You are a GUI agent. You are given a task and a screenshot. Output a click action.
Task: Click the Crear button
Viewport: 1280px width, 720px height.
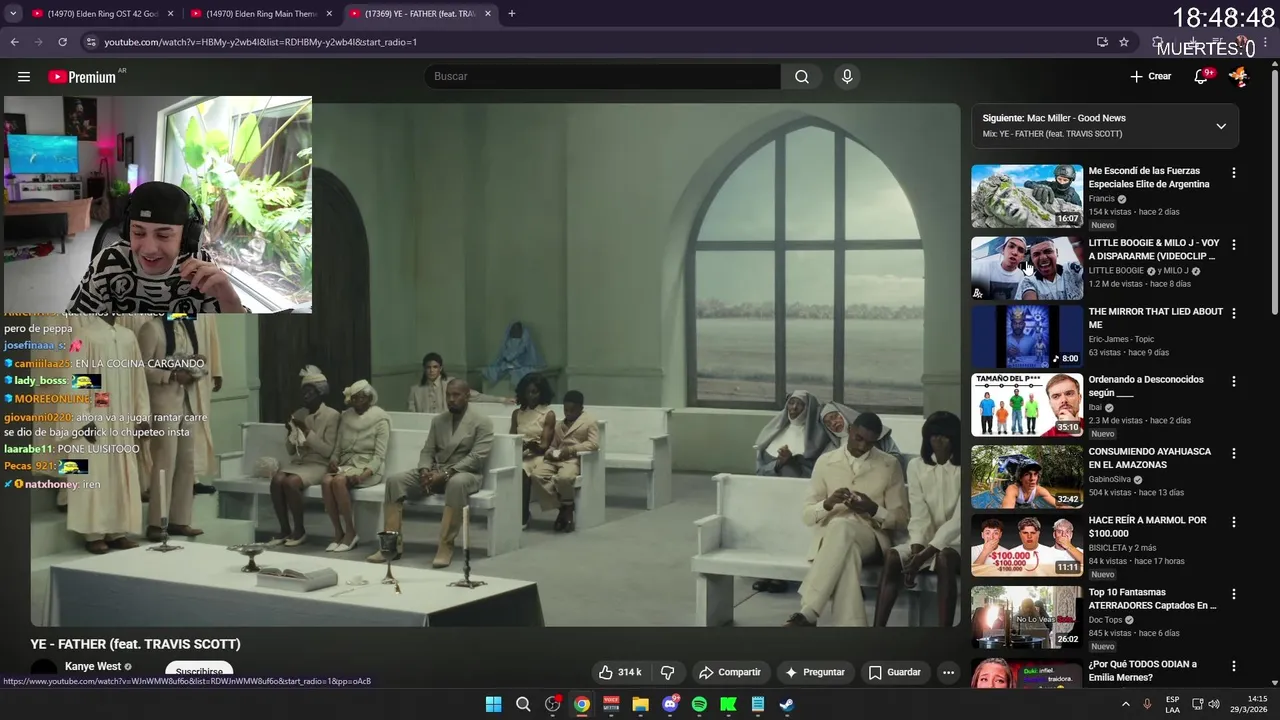tap(1150, 77)
